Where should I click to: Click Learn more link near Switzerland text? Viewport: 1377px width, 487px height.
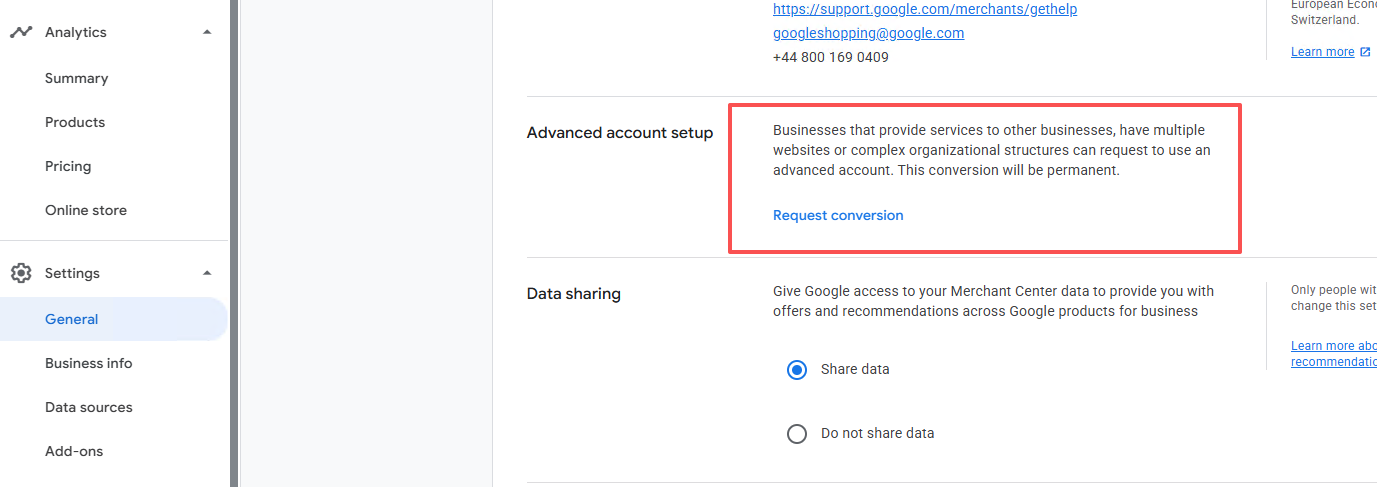(x=1322, y=52)
